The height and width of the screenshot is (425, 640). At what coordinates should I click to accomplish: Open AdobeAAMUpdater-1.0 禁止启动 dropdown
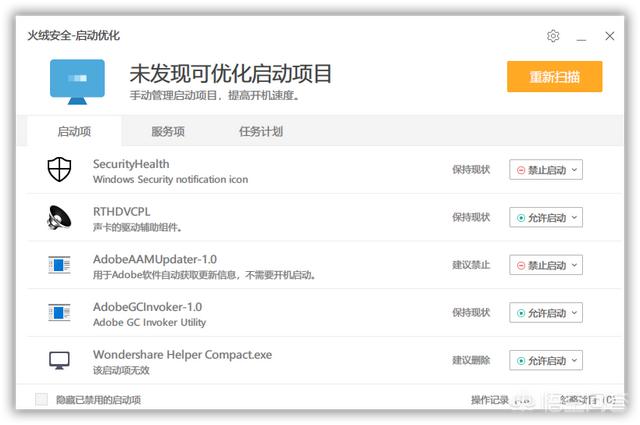[546, 265]
